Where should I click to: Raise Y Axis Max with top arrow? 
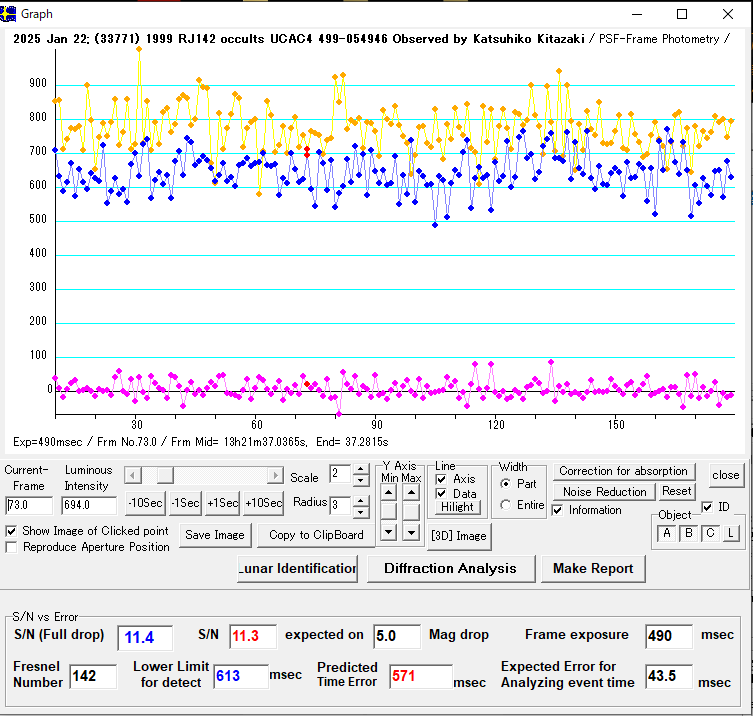(x=411, y=492)
